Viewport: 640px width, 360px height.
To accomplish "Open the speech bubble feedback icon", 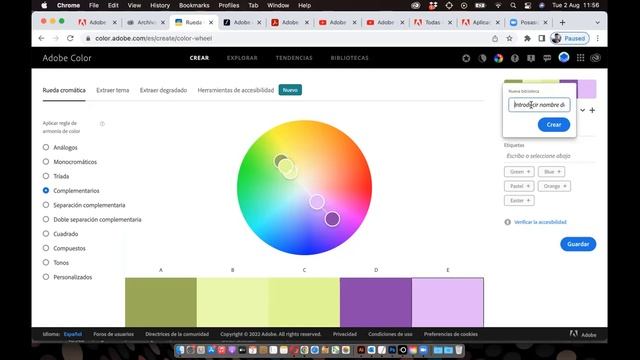I will pos(547,58).
